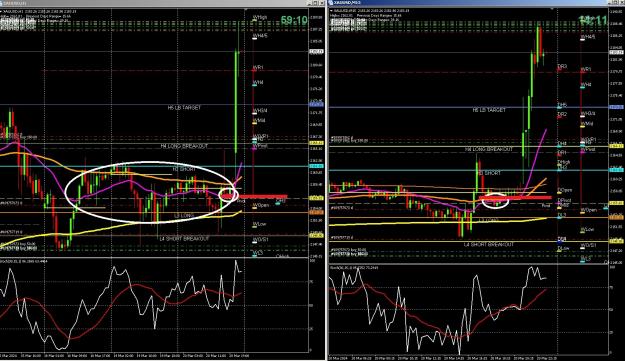Click cyan H3 price tag on H1 scale

[x=316, y=166]
